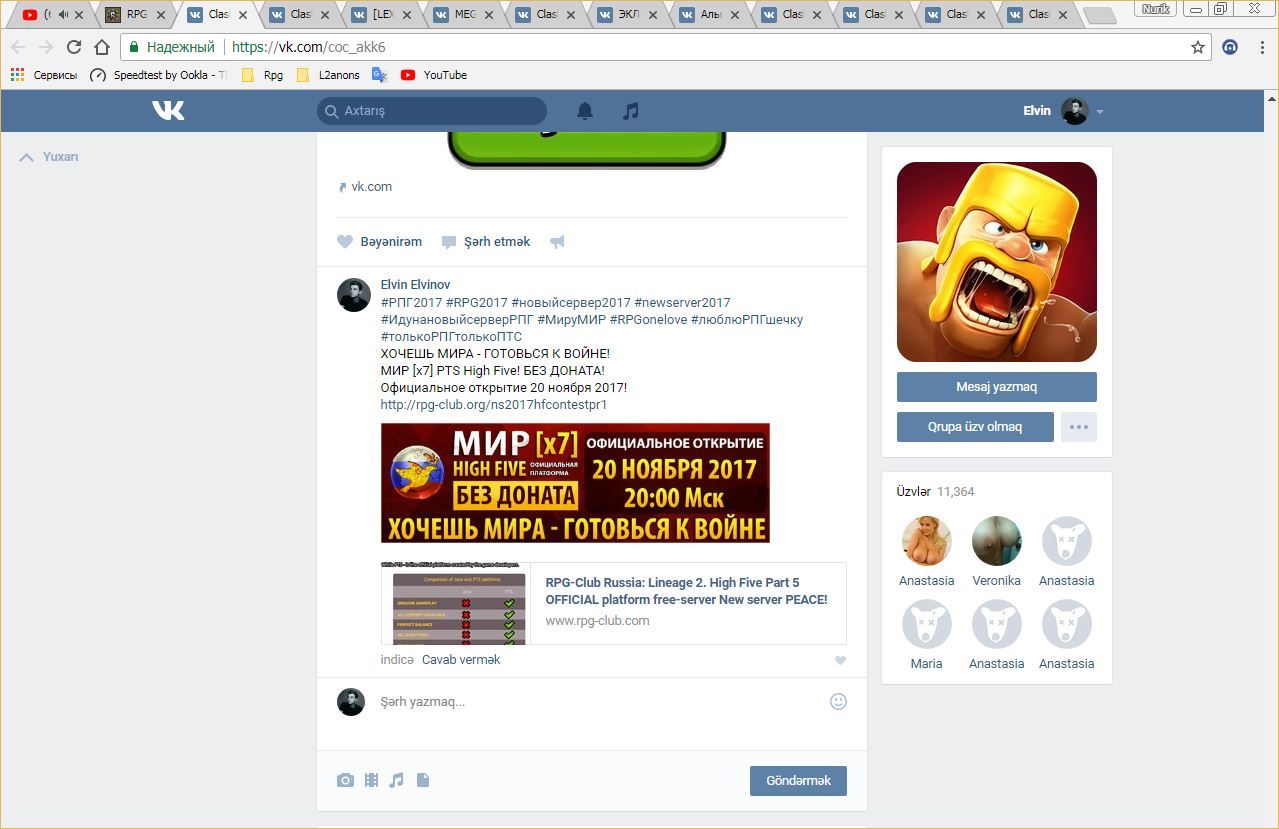
Task: Open the vk.com link under post image
Action: [x=371, y=187]
